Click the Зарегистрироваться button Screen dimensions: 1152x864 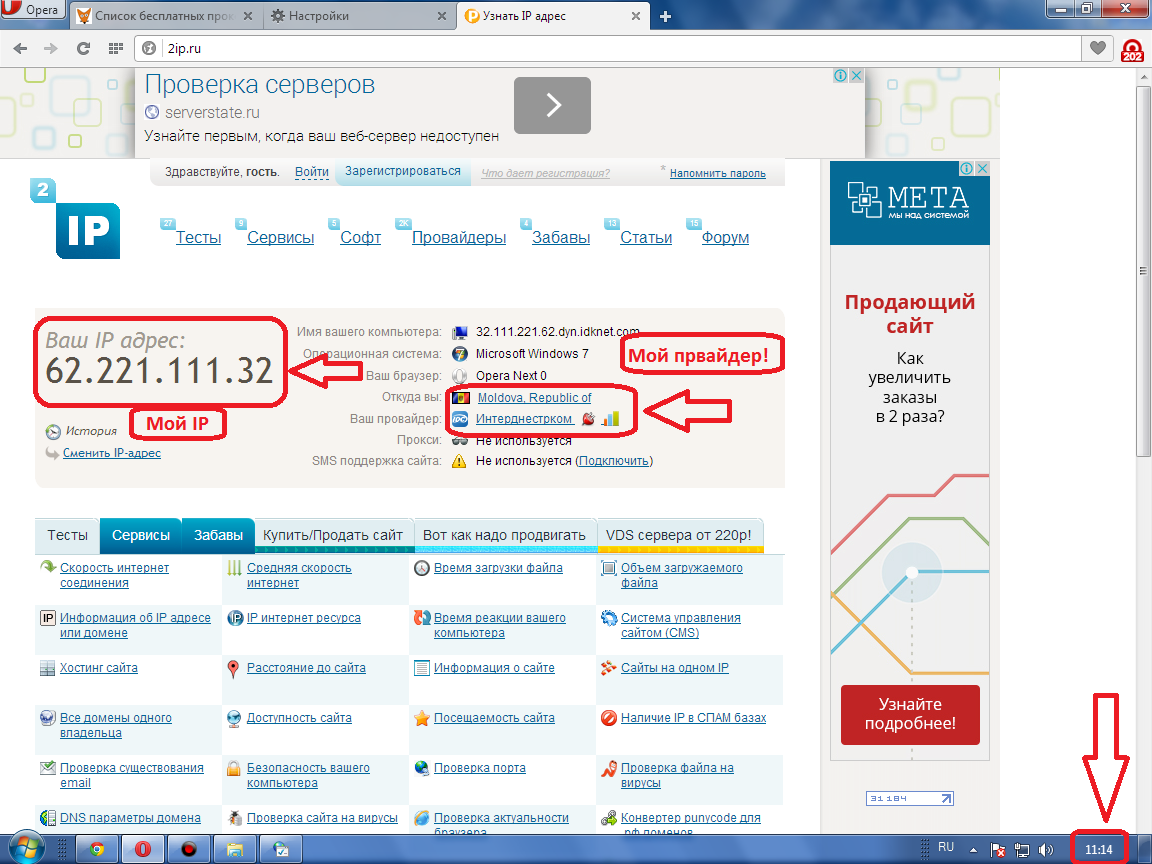click(x=403, y=171)
